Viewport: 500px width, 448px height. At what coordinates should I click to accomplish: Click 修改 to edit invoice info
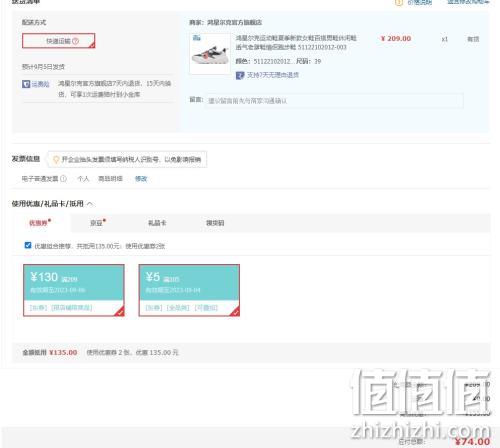pyautogui.click(x=141, y=179)
